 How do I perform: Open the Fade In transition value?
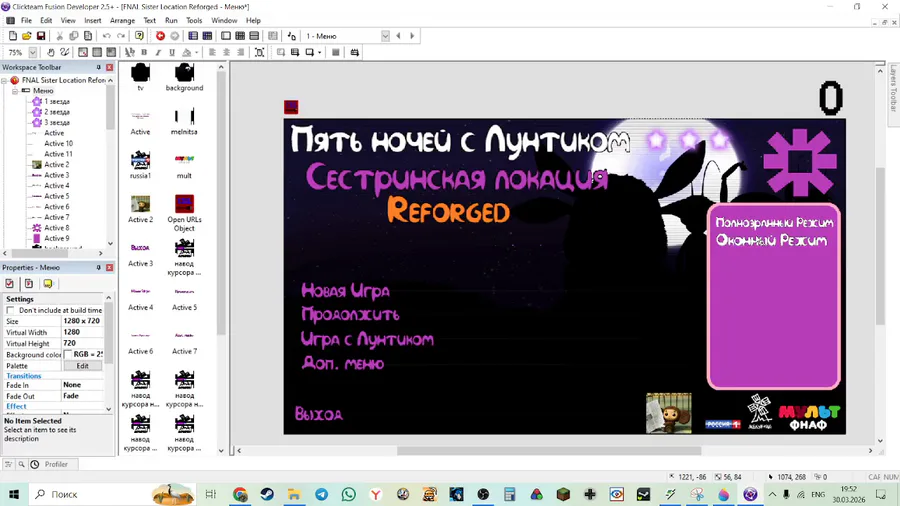[82, 385]
